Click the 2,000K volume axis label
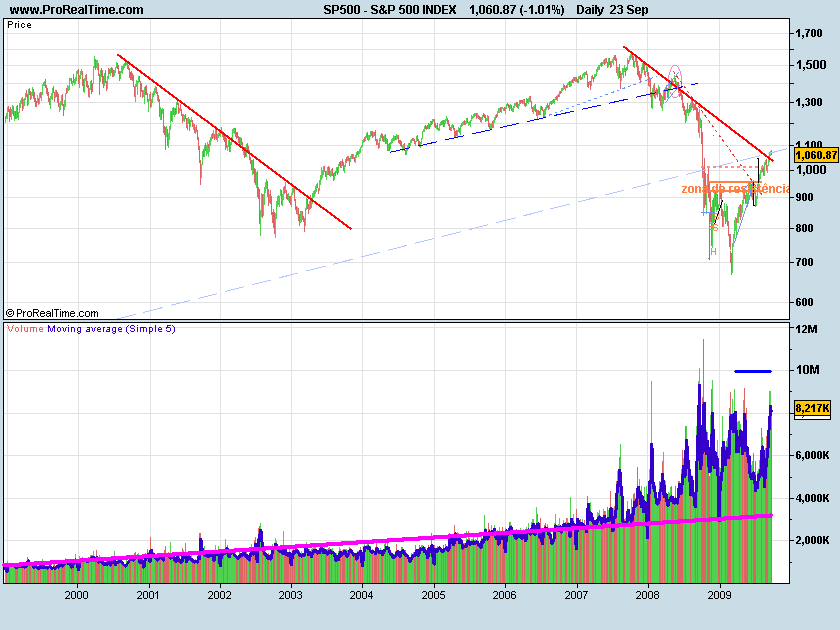Image resolution: width=840 pixels, height=630 pixels. point(813,540)
